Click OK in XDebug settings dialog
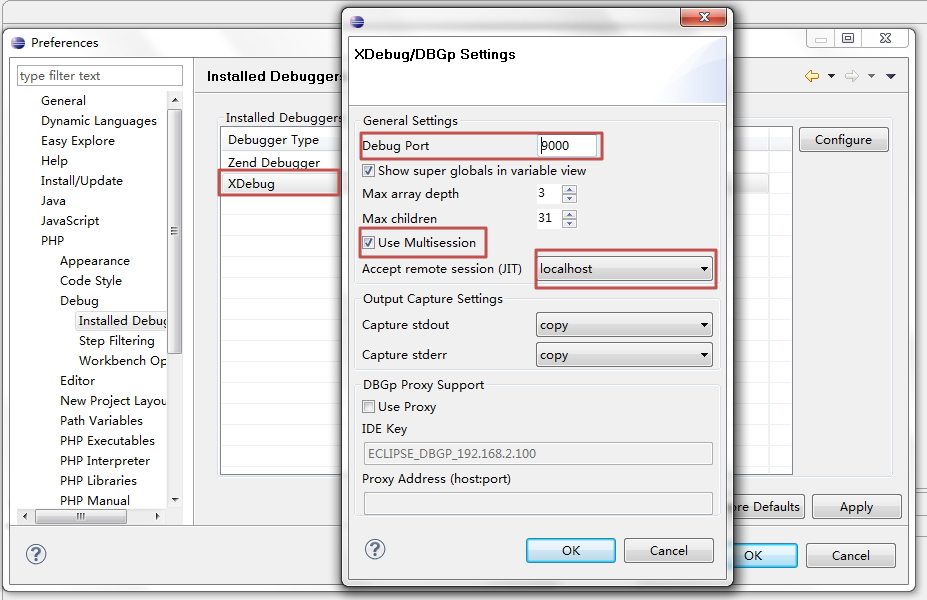The height and width of the screenshot is (600, 927). tap(571, 550)
